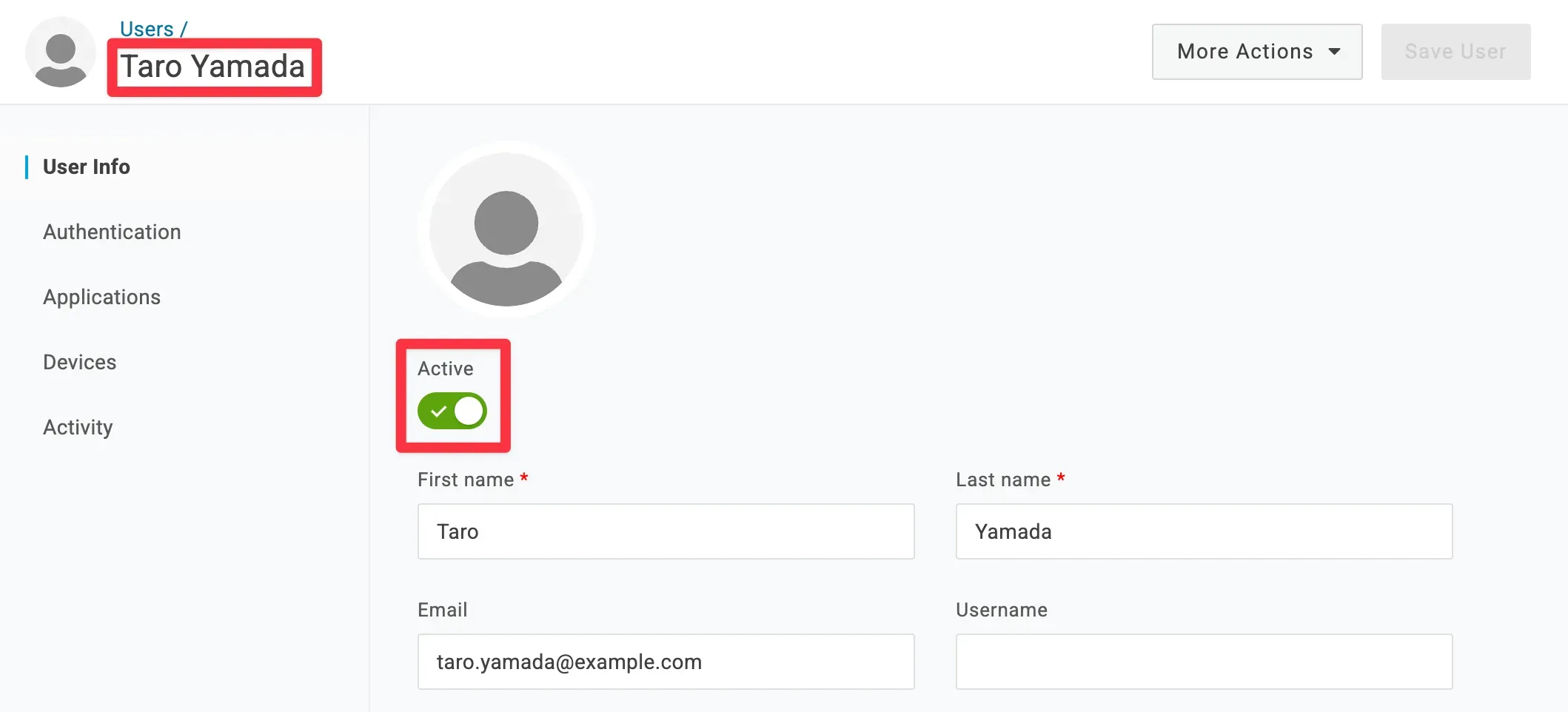Open the Devices section

(80, 362)
